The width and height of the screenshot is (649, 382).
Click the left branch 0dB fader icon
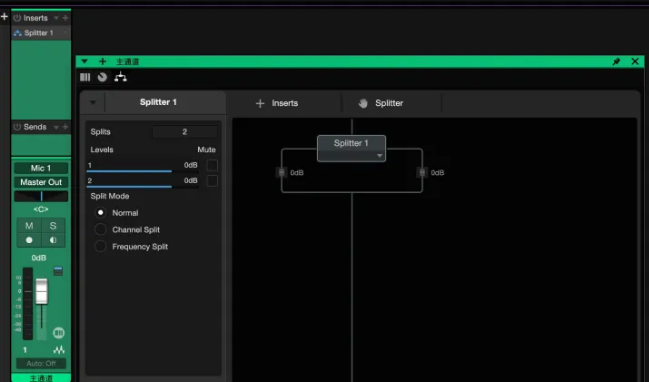[x=281, y=172]
